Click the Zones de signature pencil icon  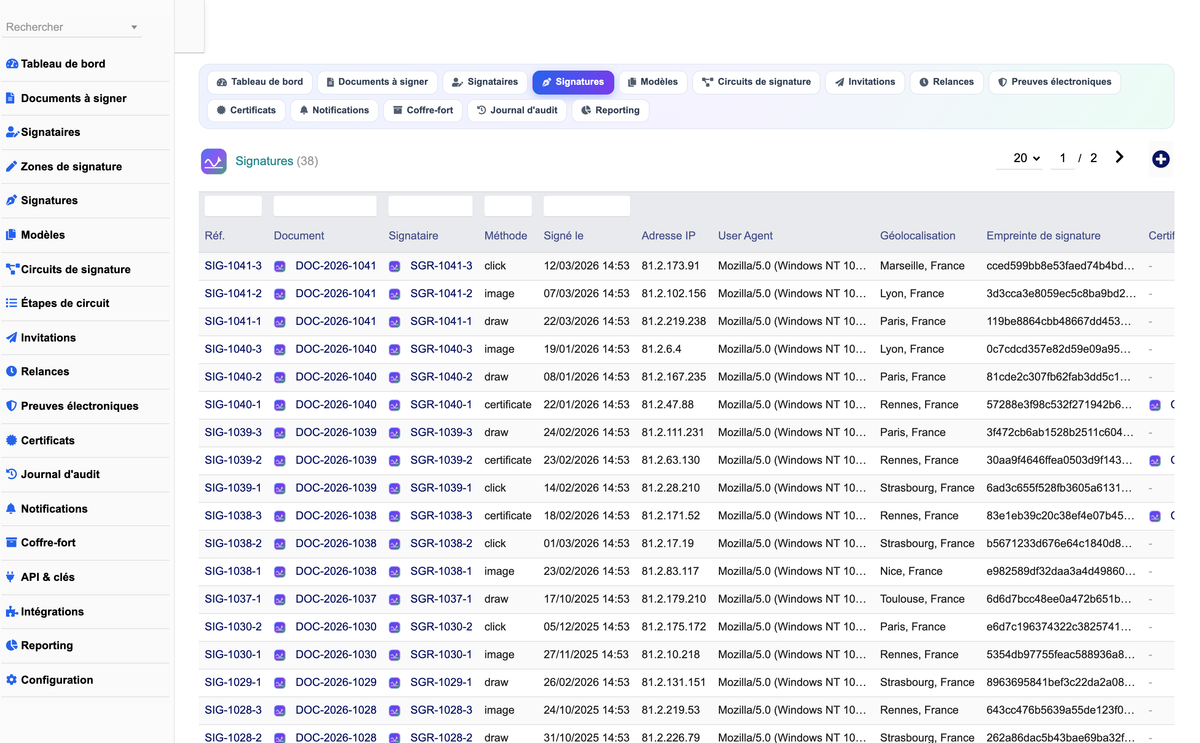12,166
